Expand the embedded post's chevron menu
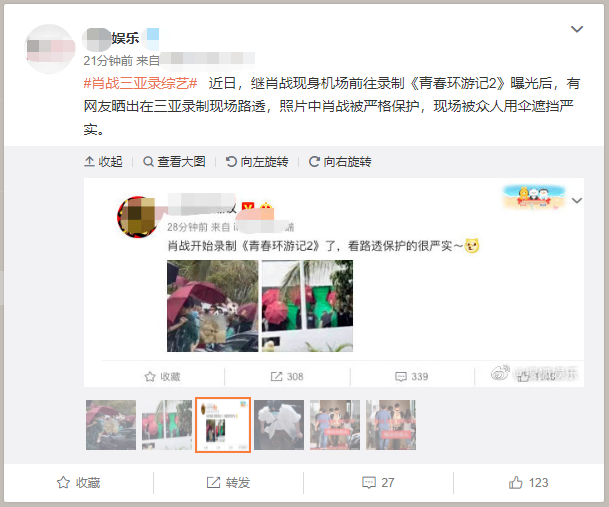The image size is (609, 507). coord(577,200)
